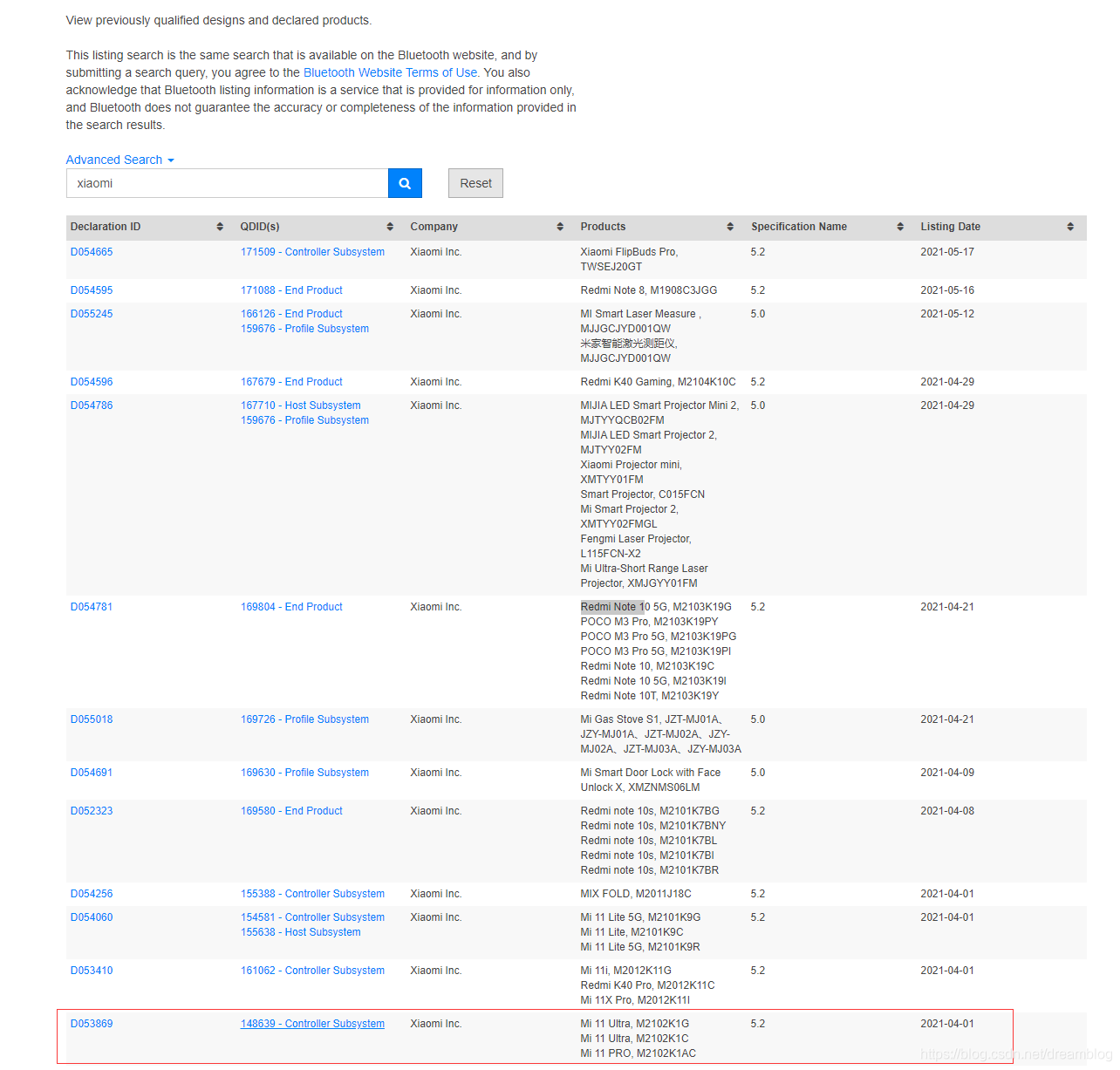Click the Reset button
Screen dimensions: 1120x1070
[475, 183]
